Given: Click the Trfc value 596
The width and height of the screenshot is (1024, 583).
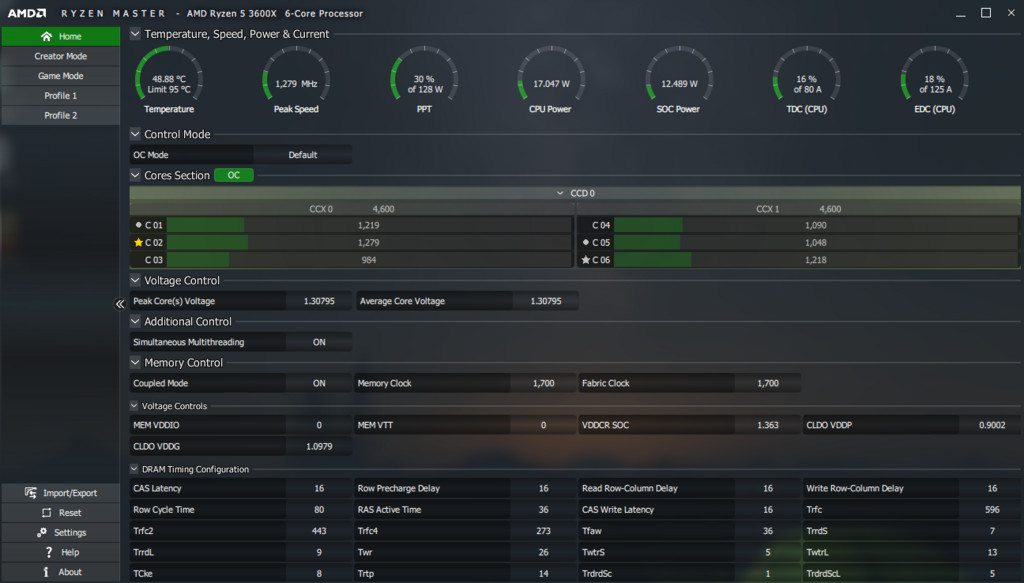Looking at the screenshot, I should click(x=991, y=510).
